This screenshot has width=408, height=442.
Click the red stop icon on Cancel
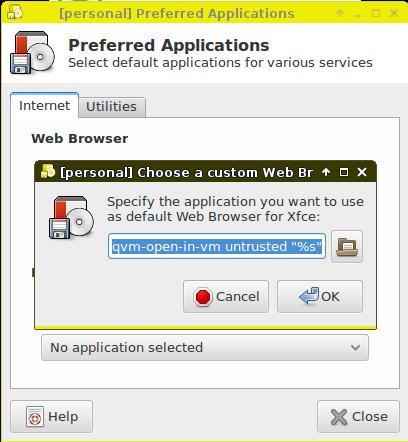coord(203,296)
